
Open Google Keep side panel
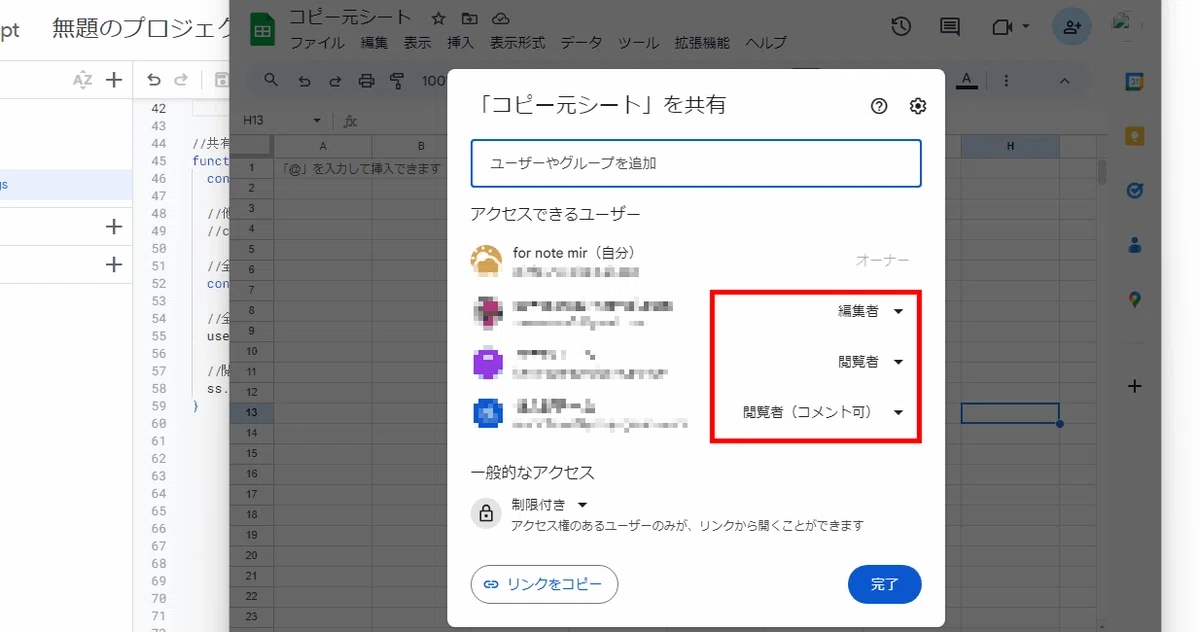1134,136
